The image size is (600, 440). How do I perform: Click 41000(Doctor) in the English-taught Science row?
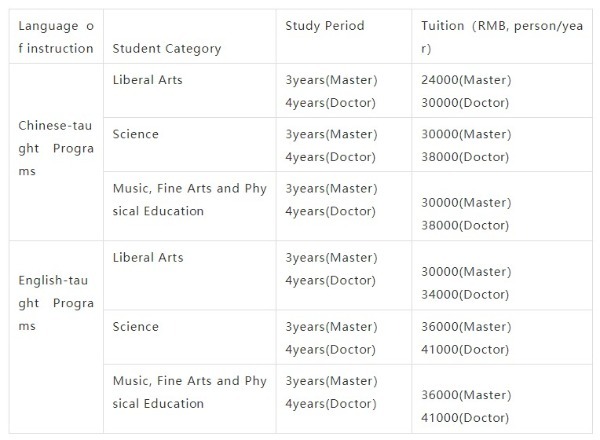pos(466,350)
